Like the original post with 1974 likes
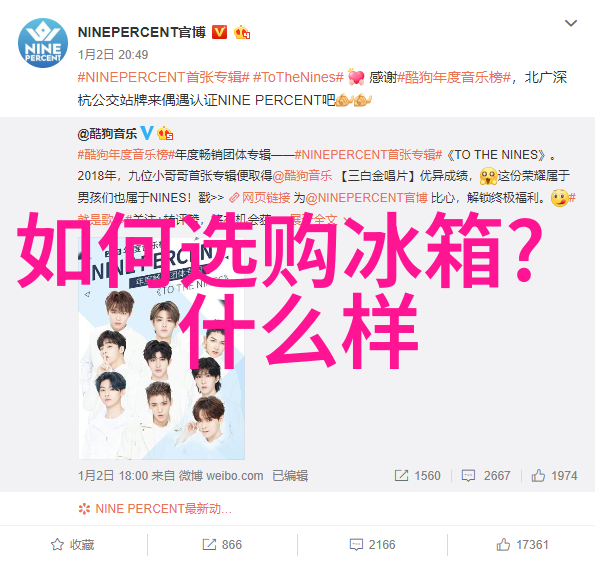This screenshot has width=595, height=562. click(x=554, y=475)
